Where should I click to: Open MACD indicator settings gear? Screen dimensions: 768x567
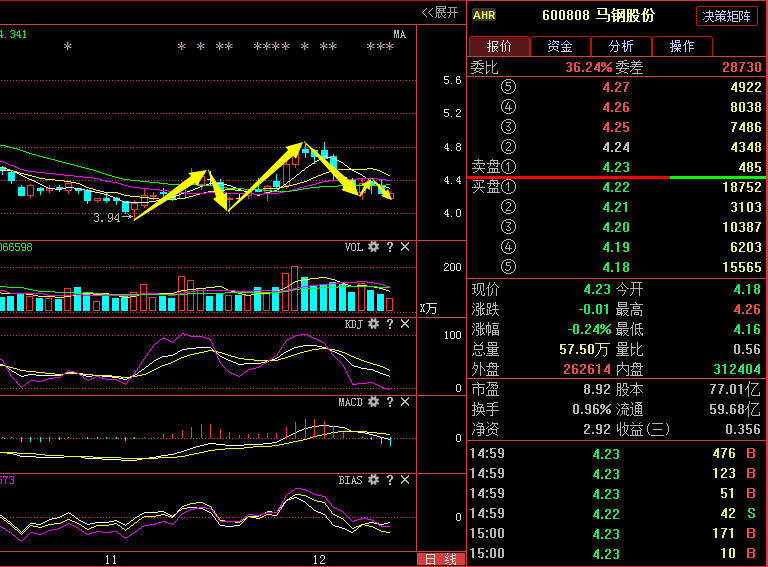pyautogui.click(x=373, y=402)
